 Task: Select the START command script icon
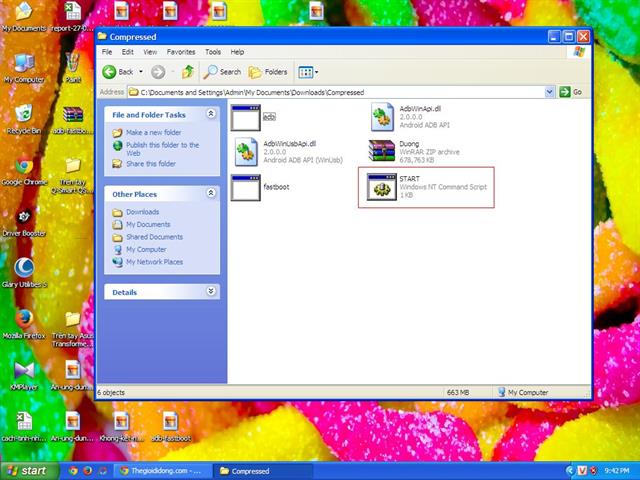[x=382, y=187]
